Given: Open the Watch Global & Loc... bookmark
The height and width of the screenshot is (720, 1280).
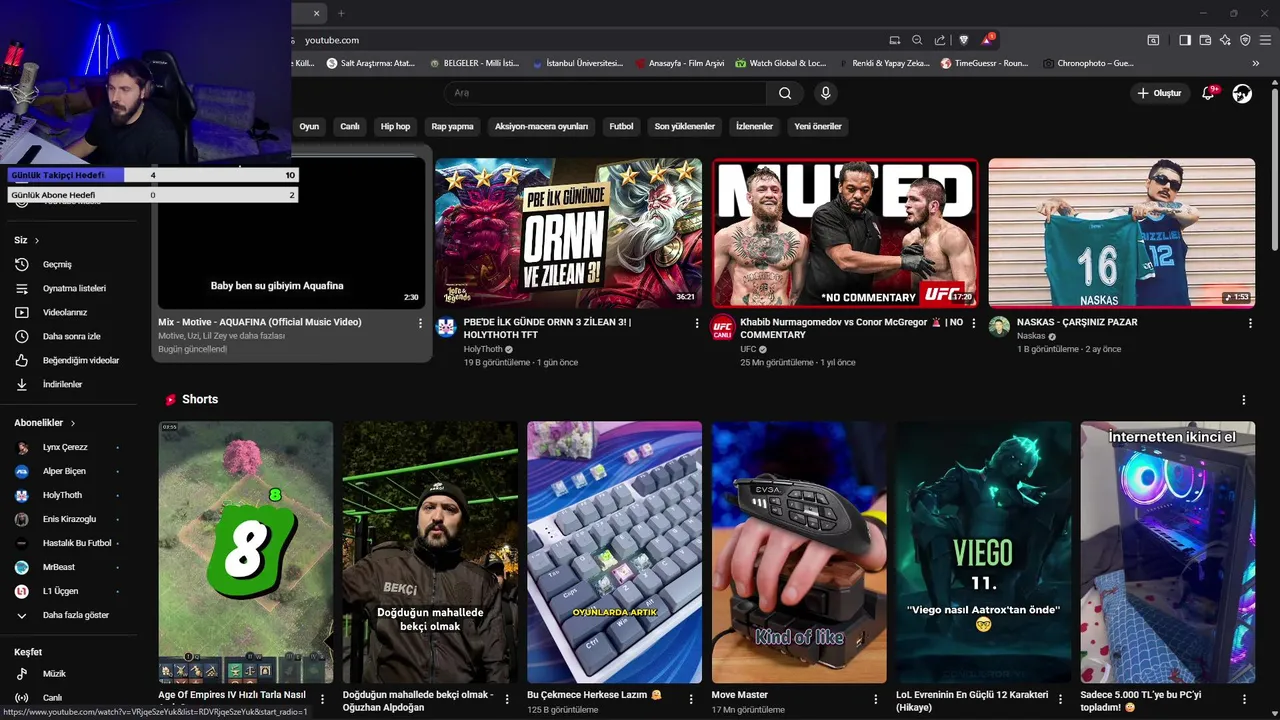Looking at the screenshot, I should pos(780,63).
